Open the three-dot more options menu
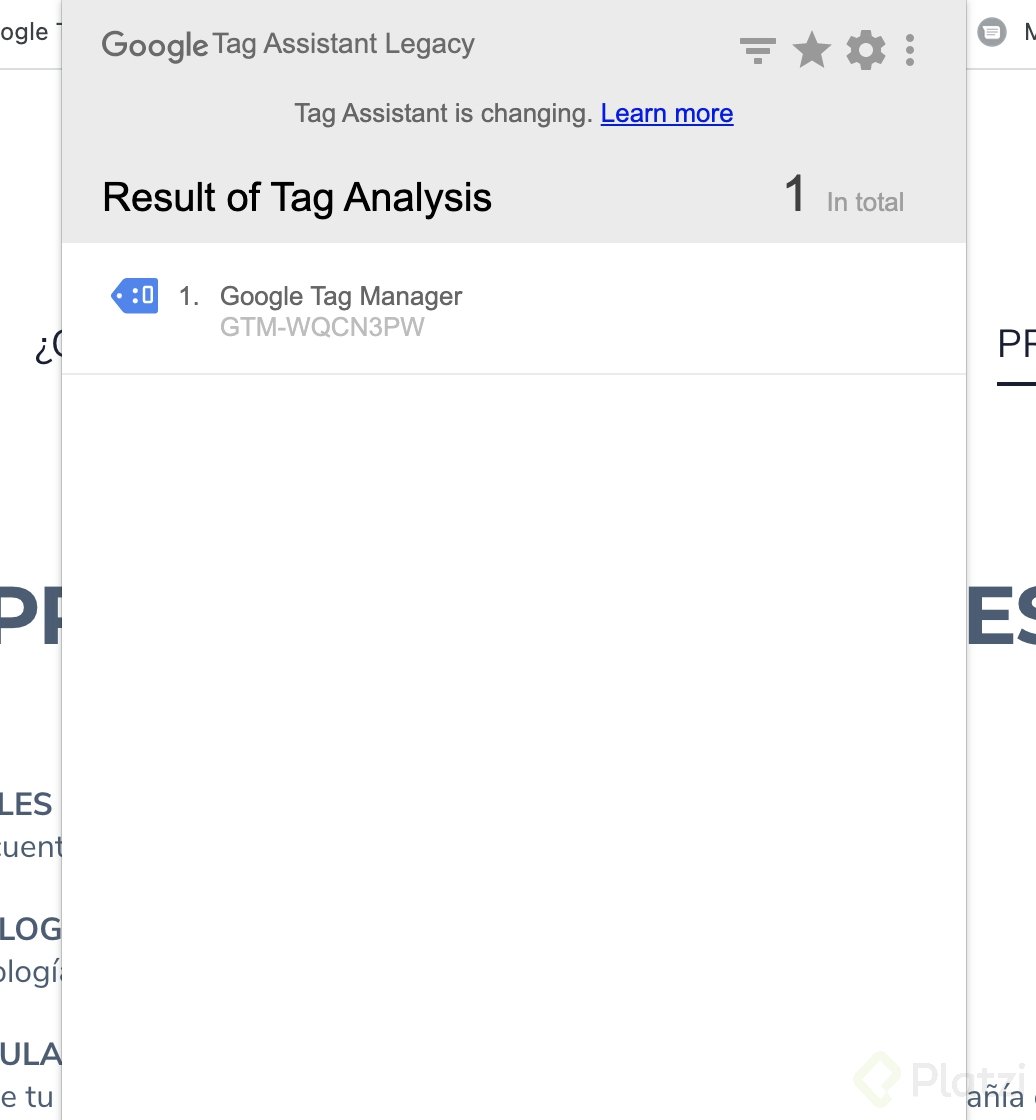Image resolution: width=1036 pixels, height=1120 pixels. (909, 50)
